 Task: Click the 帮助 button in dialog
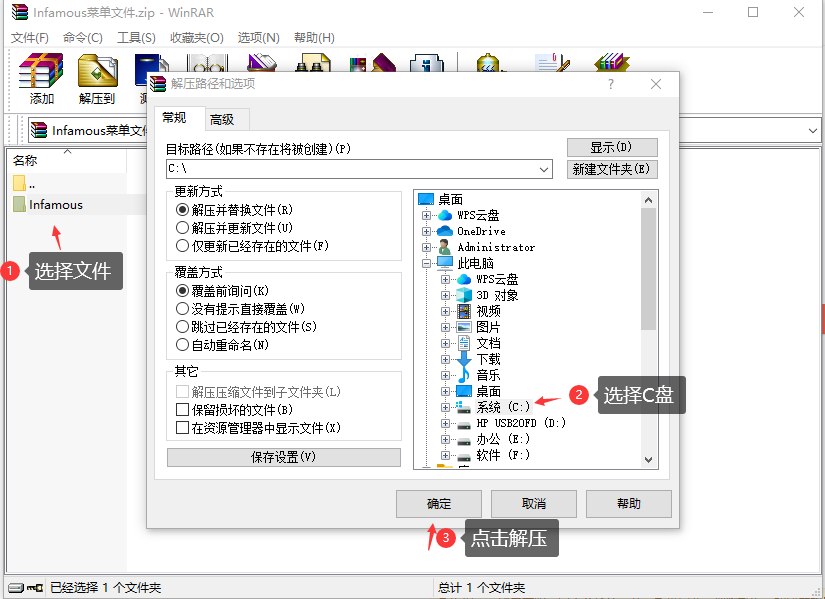(629, 504)
